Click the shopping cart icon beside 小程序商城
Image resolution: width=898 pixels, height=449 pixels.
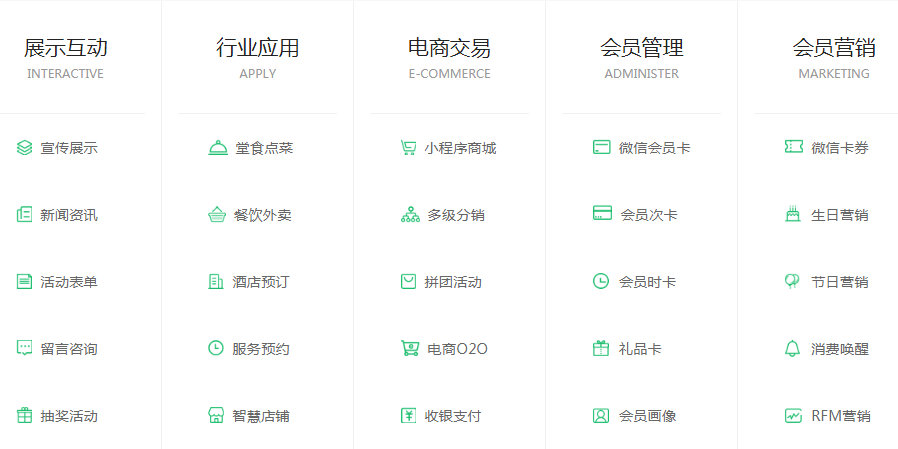[x=408, y=148]
